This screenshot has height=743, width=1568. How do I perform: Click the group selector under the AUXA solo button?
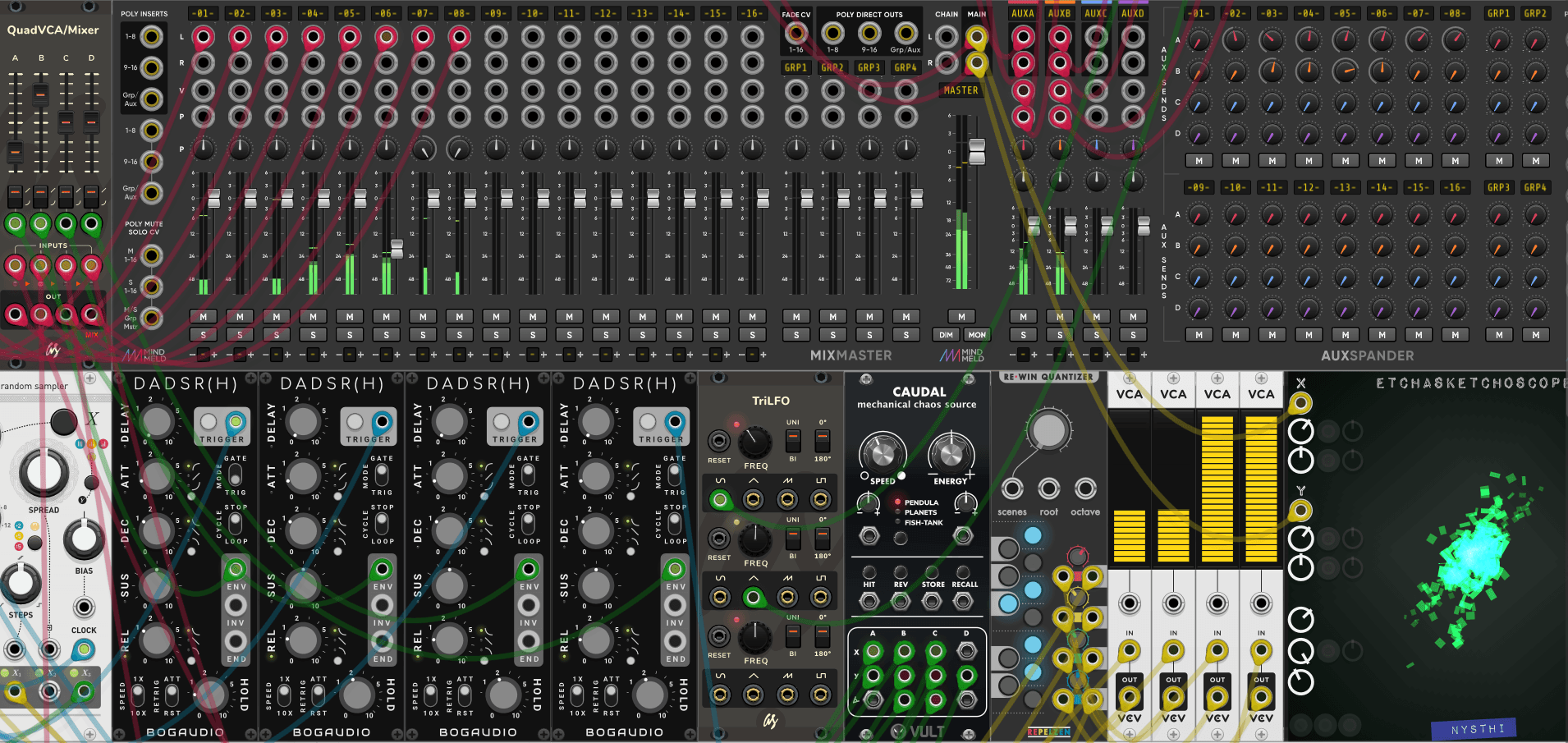(1023, 355)
